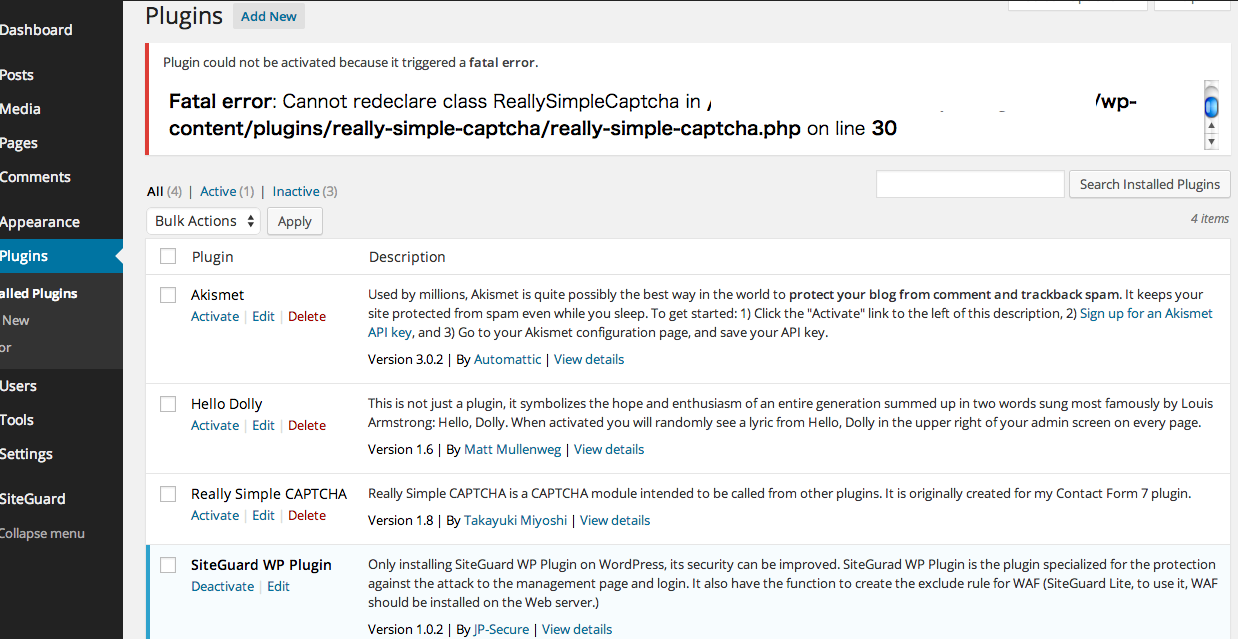The width and height of the screenshot is (1238, 639).
Task: Delete the Really Simple CAPTCHA plugin
Action: (x=307, y=515)
